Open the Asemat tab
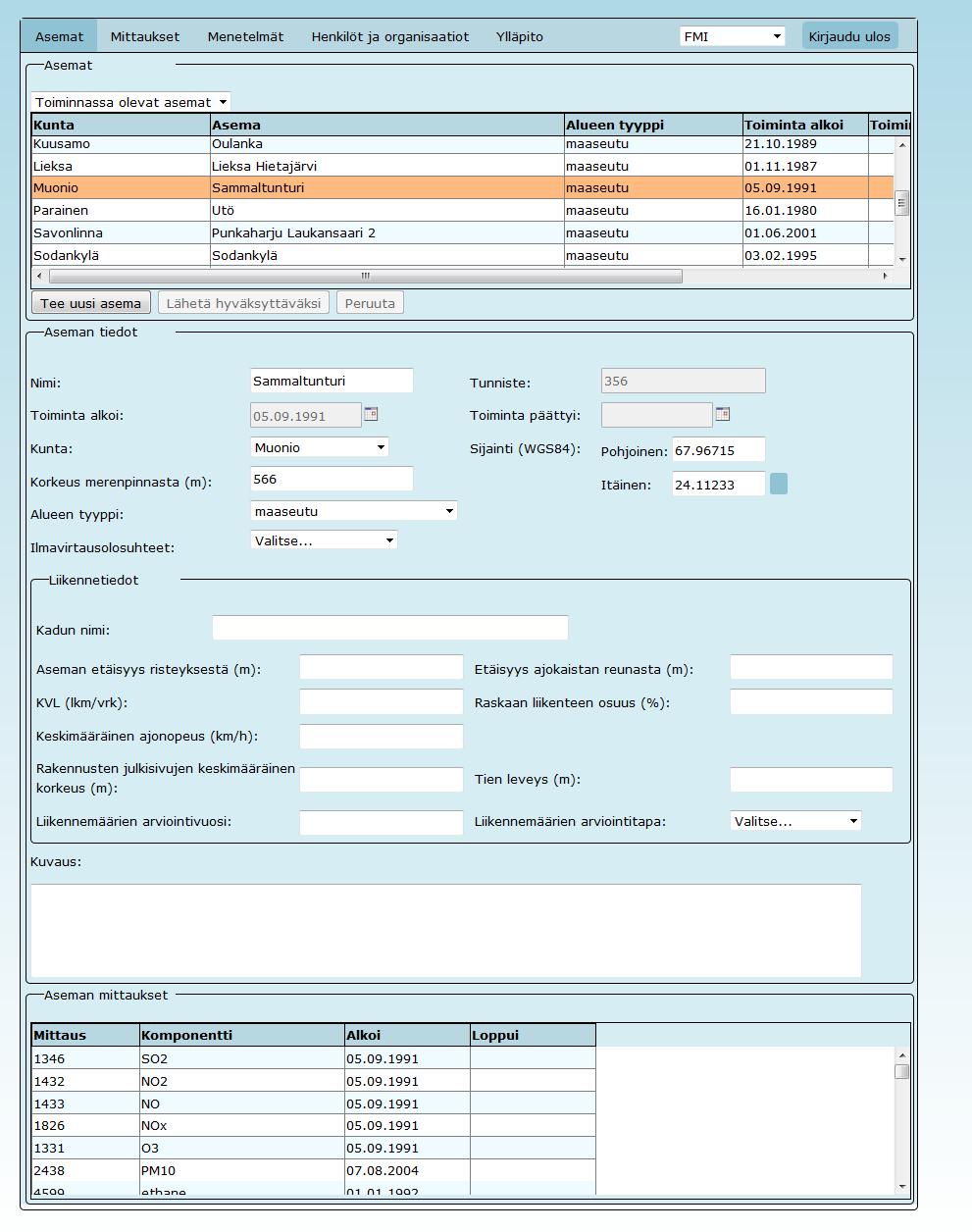 tap(59, 36)
